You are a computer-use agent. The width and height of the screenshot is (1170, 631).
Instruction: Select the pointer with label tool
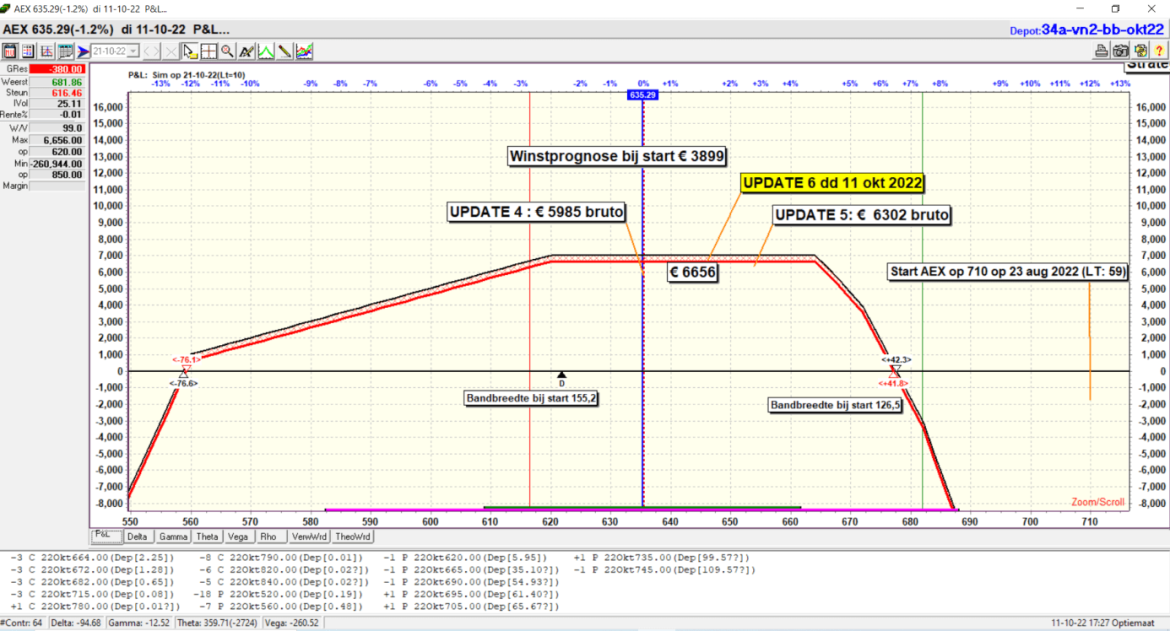[190, 51]
